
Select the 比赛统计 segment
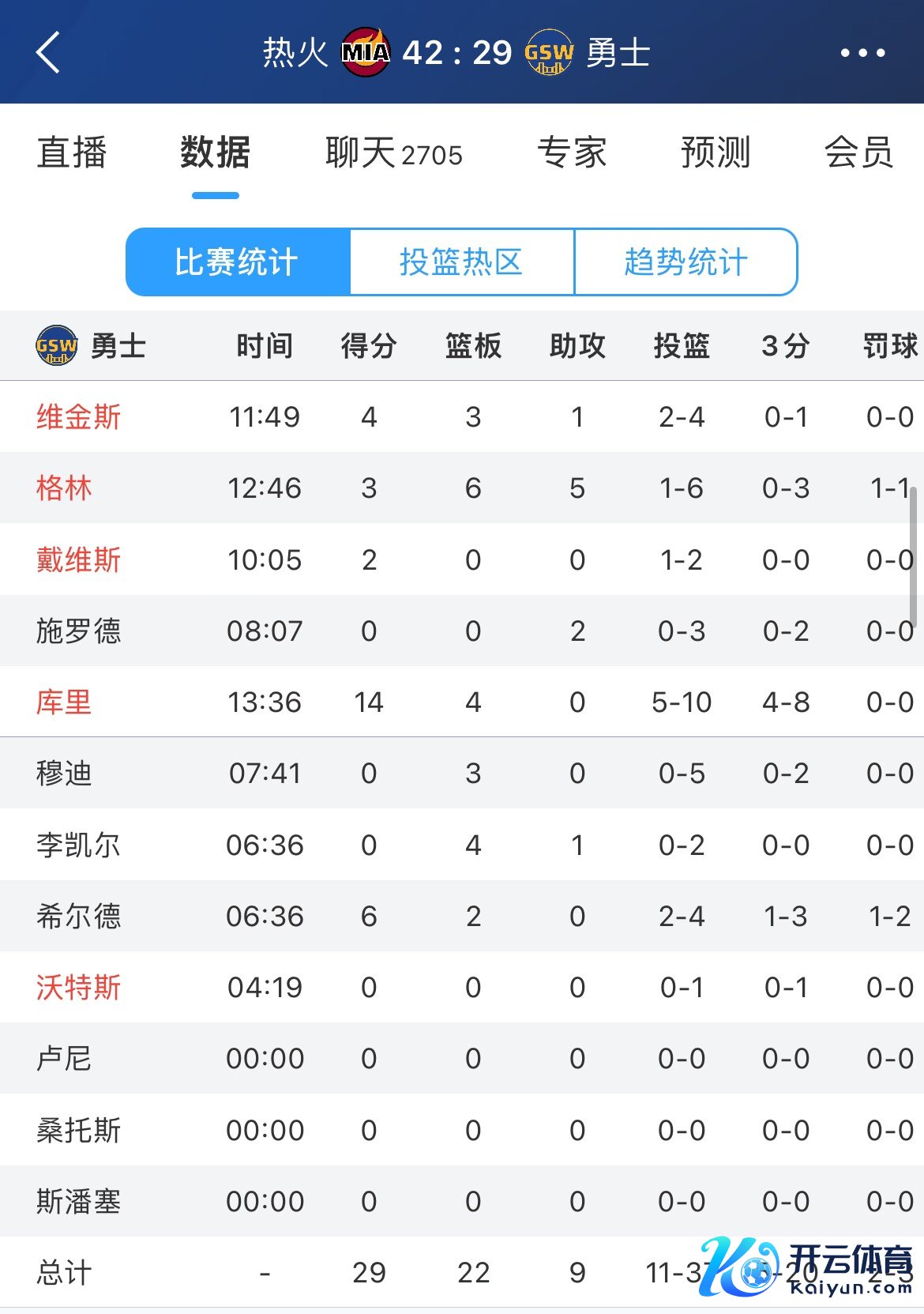[x=237, y=262]
